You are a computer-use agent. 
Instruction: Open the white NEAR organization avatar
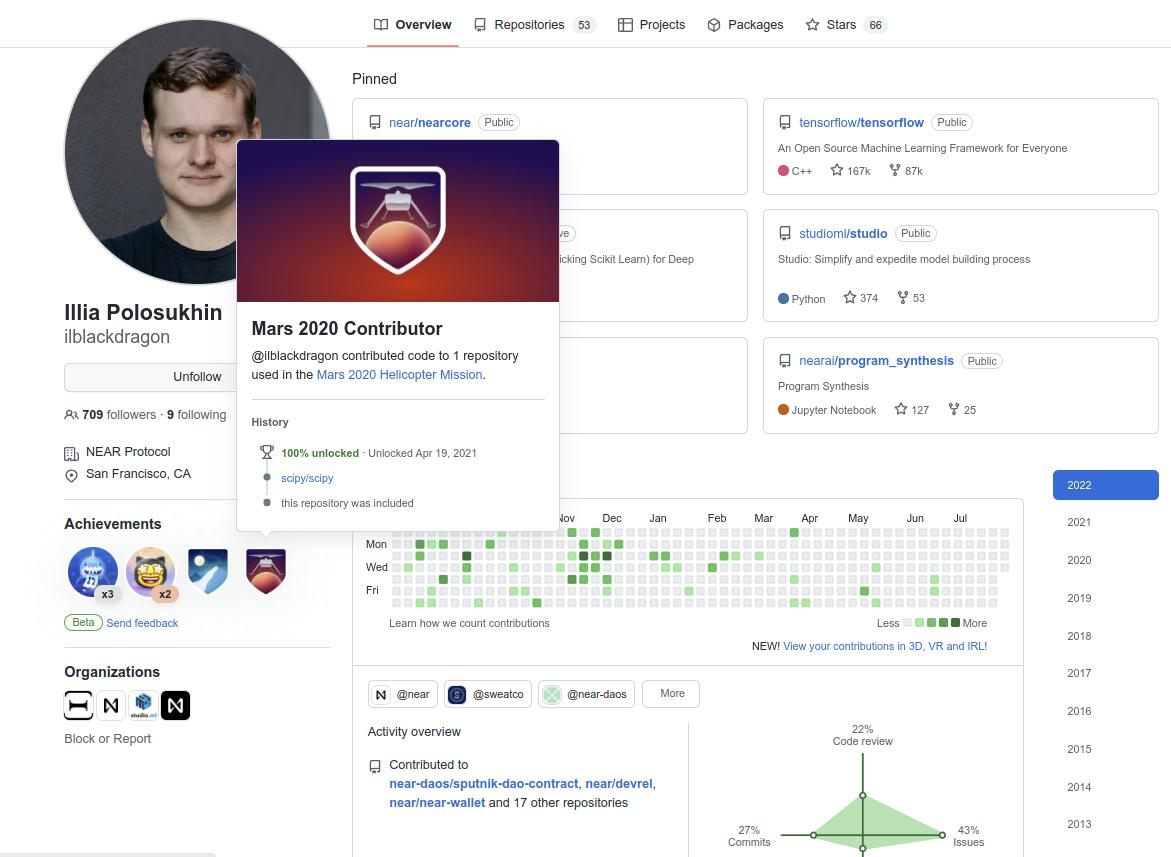coord(111,705)
